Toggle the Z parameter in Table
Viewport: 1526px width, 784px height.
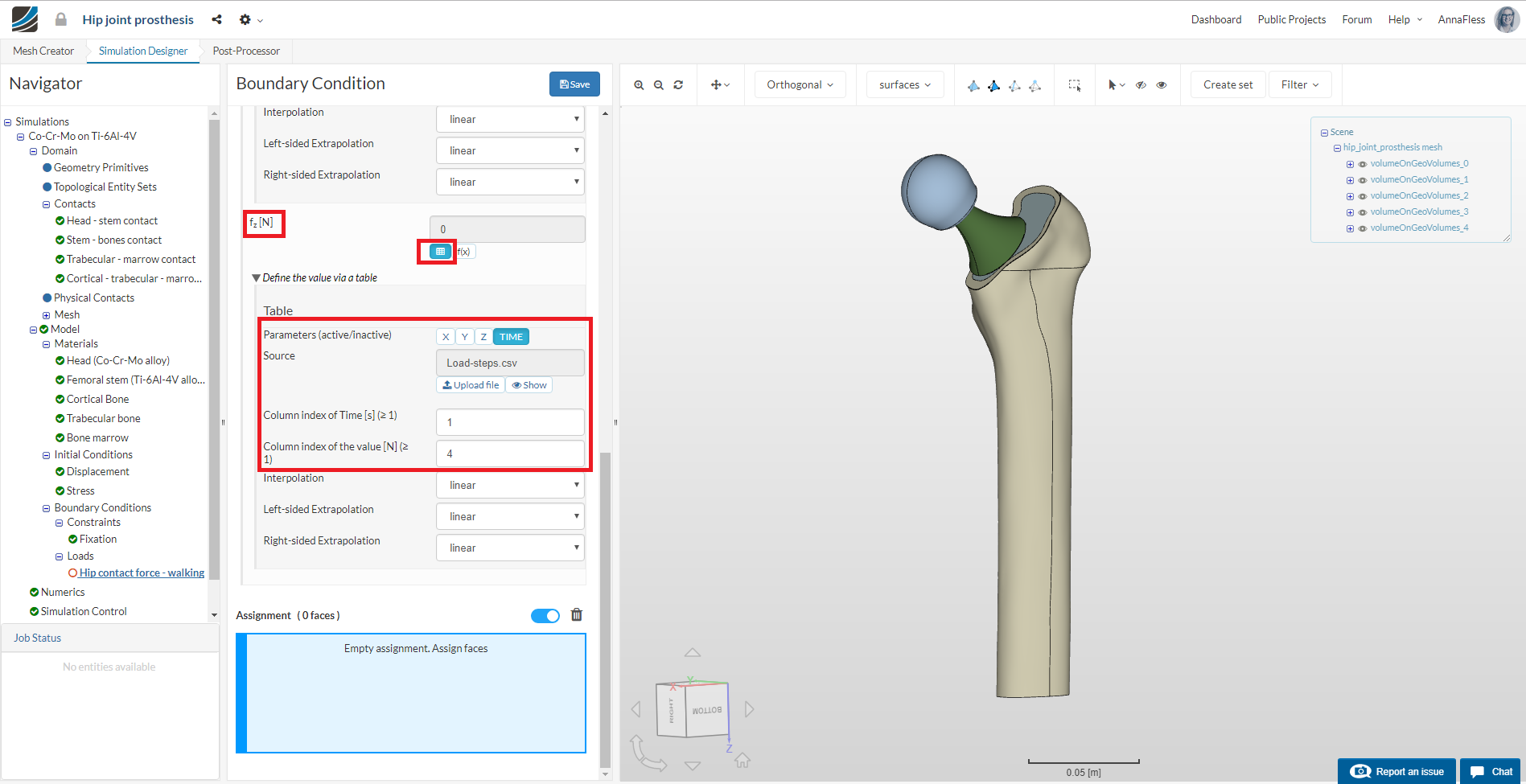click(483, 337)
